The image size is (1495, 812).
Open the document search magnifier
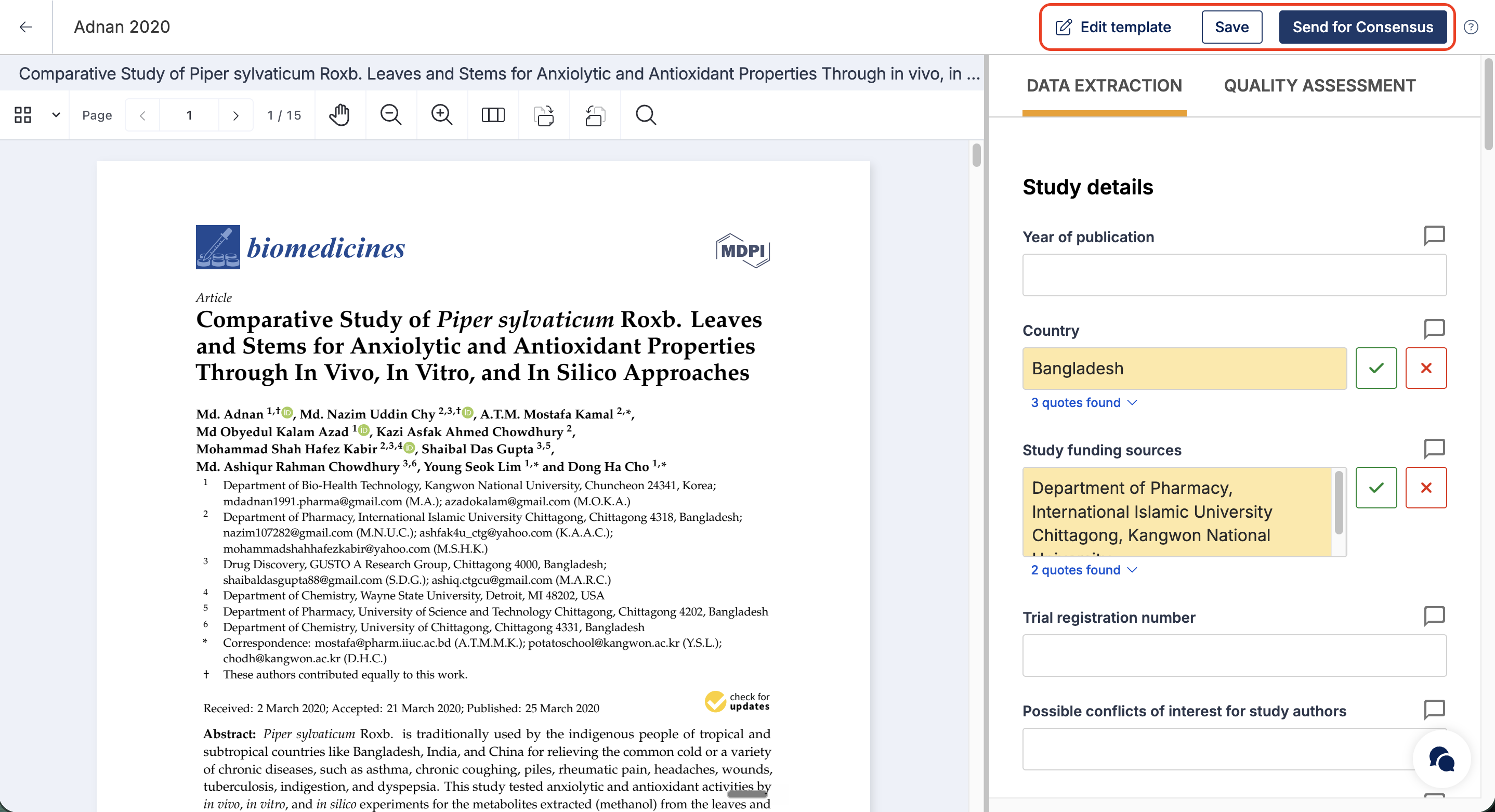tap(646, 115)
